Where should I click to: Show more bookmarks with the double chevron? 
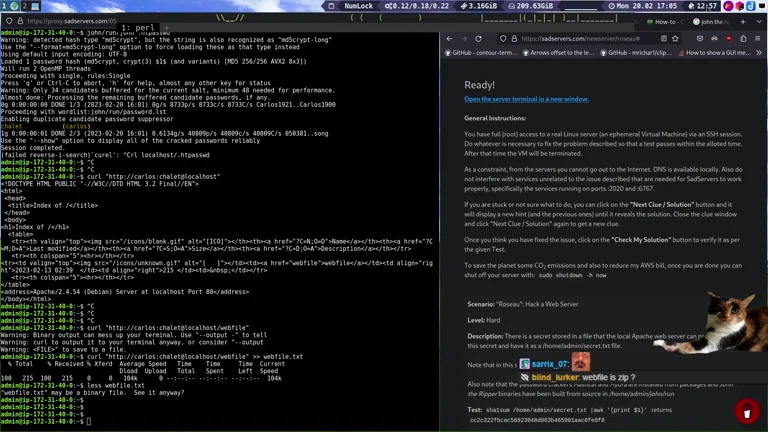click(x=759, y=53)
